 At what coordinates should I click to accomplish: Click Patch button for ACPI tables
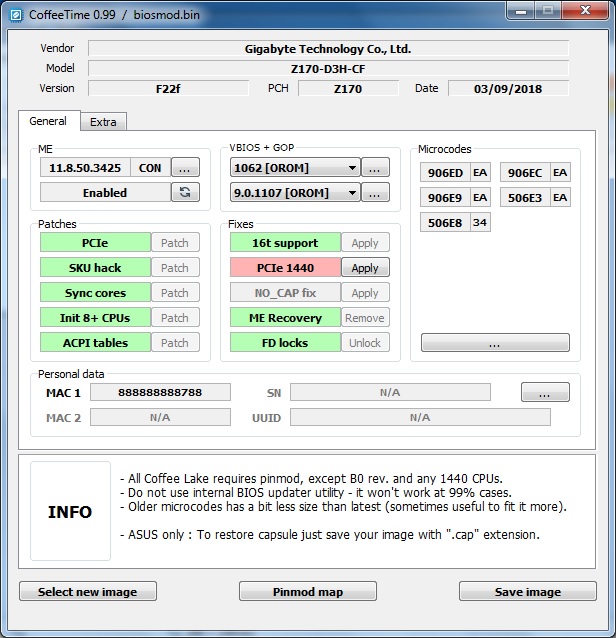[175, 343]
